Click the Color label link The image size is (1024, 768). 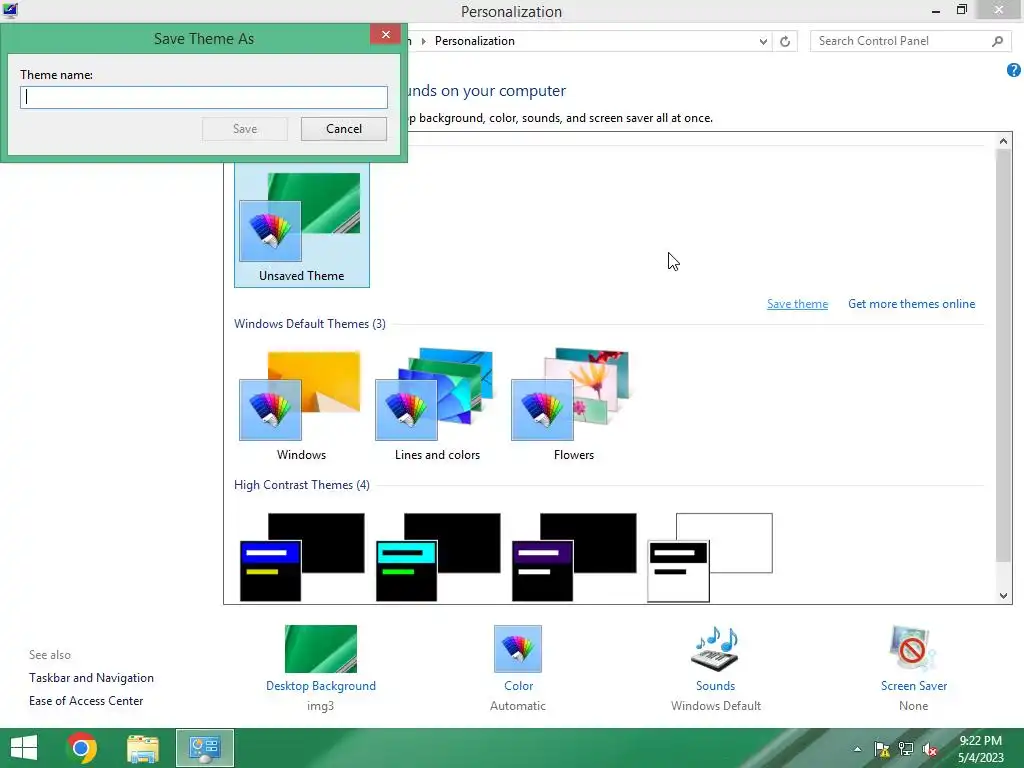pyautogui.click(x=518, y=686)
